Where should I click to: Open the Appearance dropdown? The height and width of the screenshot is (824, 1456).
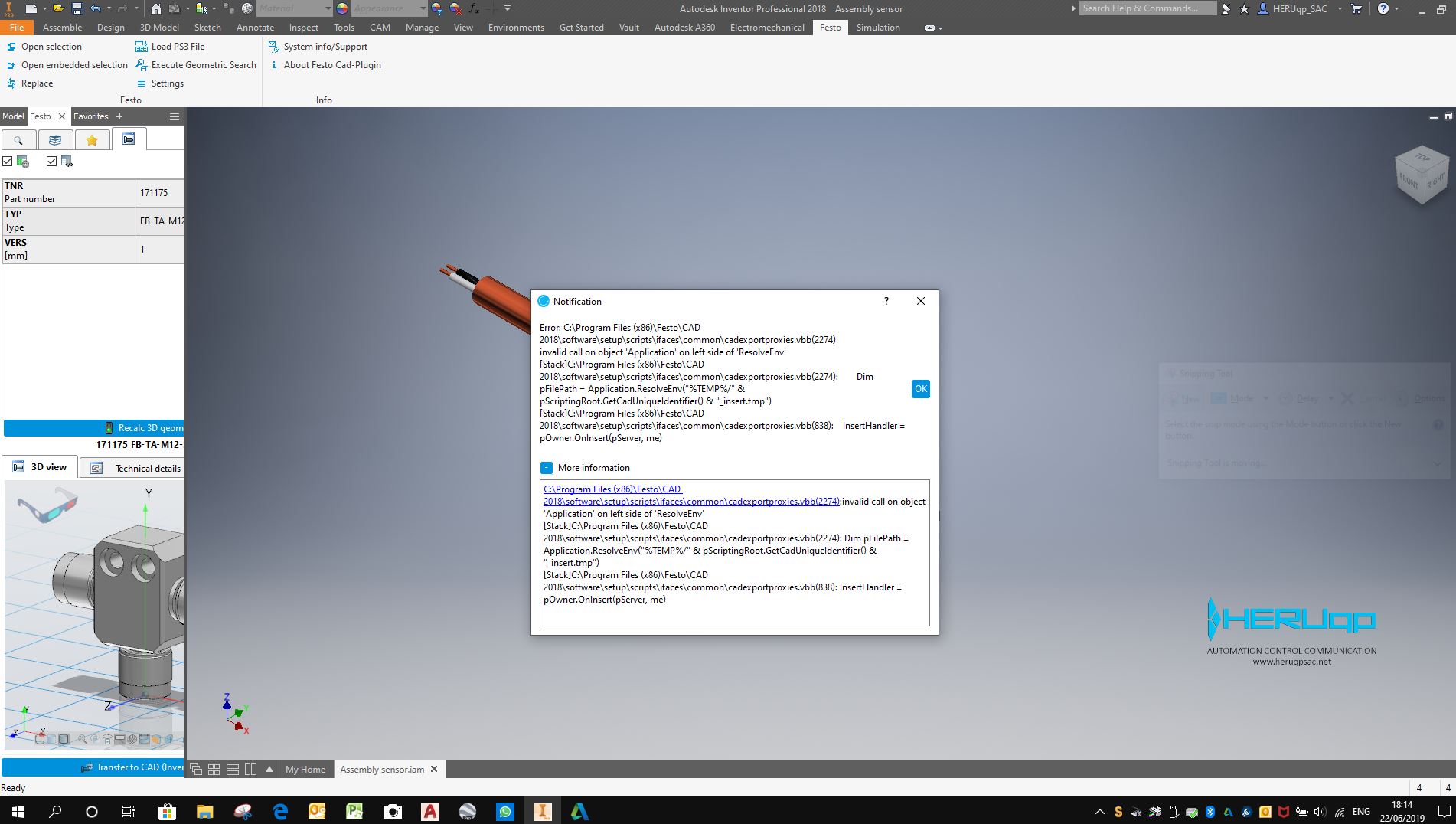pyautogui.click(x=389, y=8)
